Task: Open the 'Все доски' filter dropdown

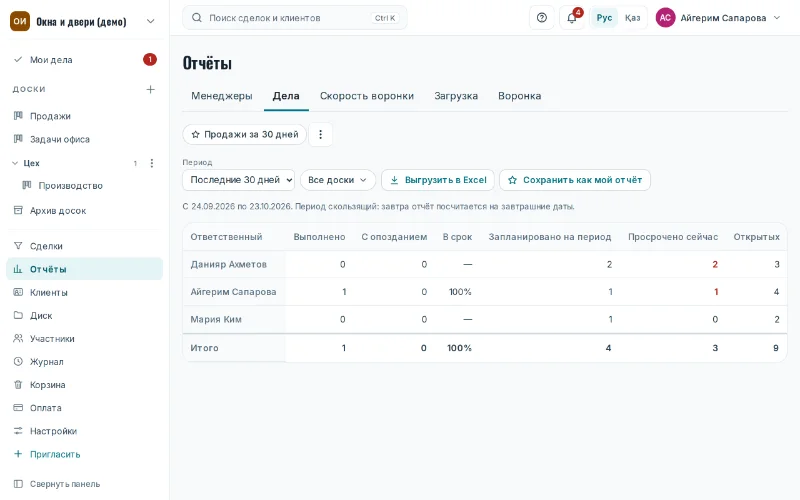Action: (x=338, y=180)
